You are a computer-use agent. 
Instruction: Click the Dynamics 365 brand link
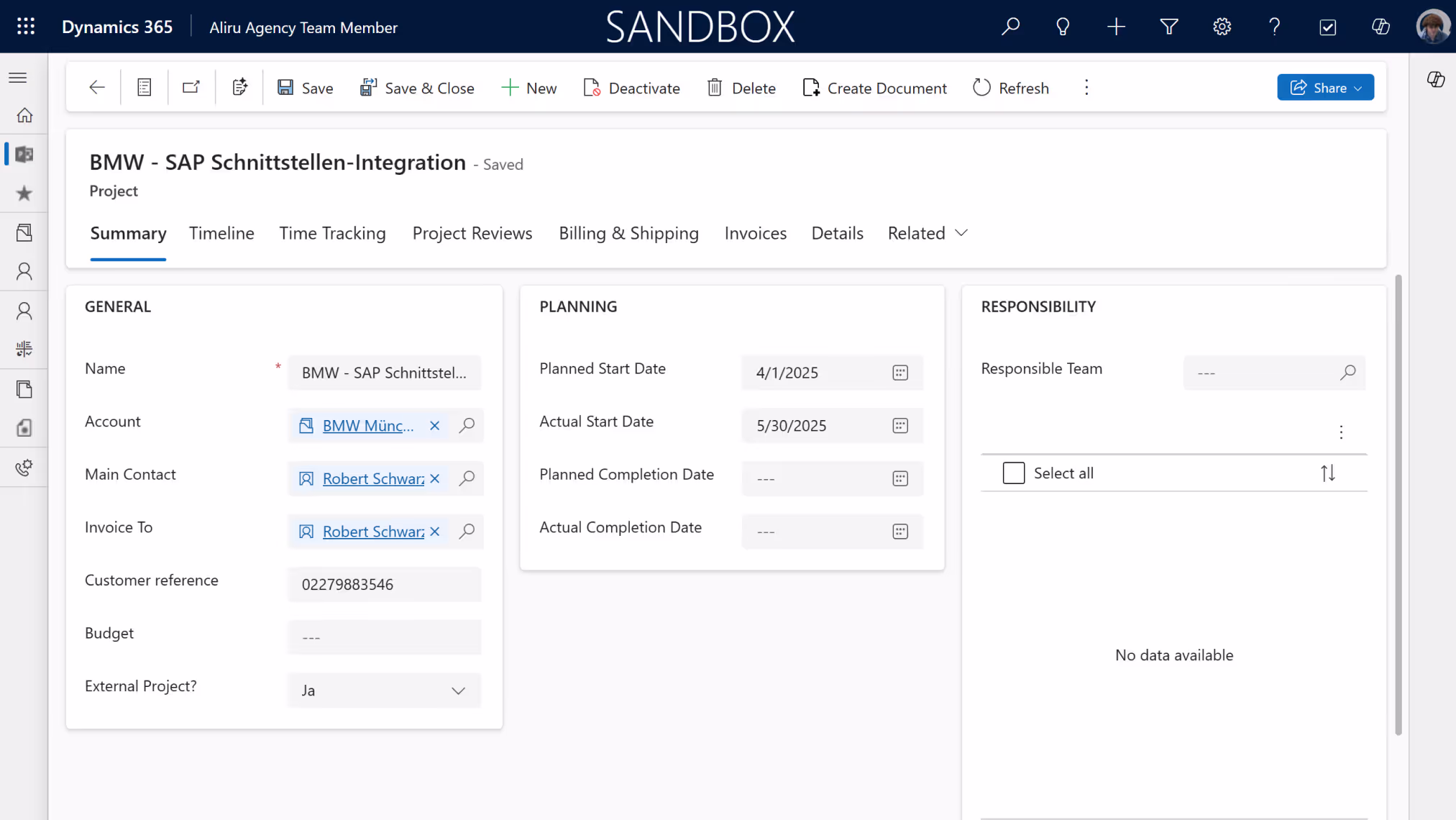click(x=117, y=27)
